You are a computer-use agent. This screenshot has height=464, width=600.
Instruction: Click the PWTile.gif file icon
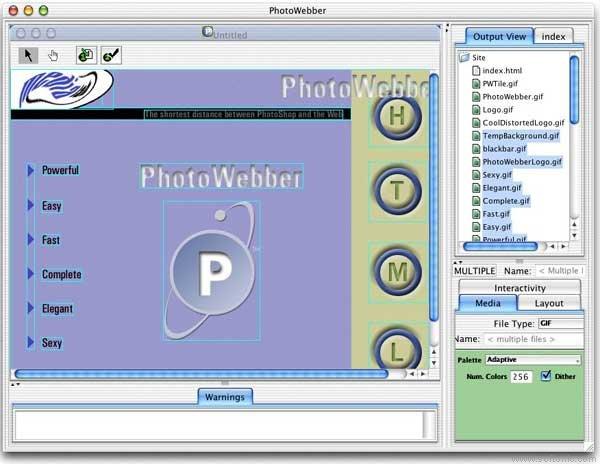click(x=476, y=83)
